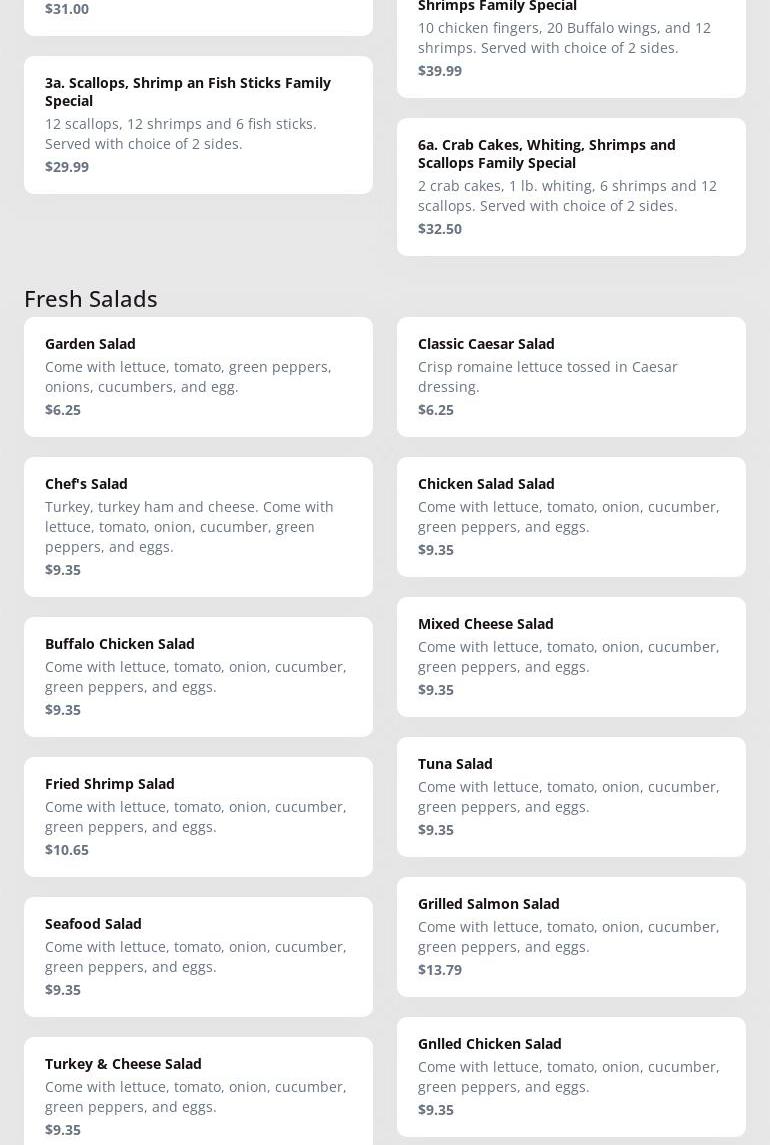
Task: Click the Chicken Salad Salad card
Action: (x=571, y=516)
